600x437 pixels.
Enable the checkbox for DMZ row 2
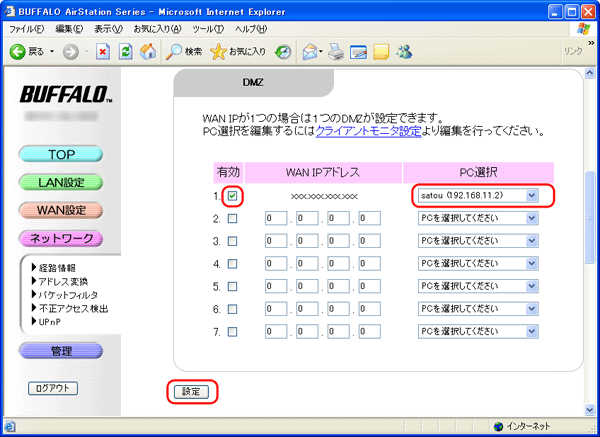click(232, 218)
